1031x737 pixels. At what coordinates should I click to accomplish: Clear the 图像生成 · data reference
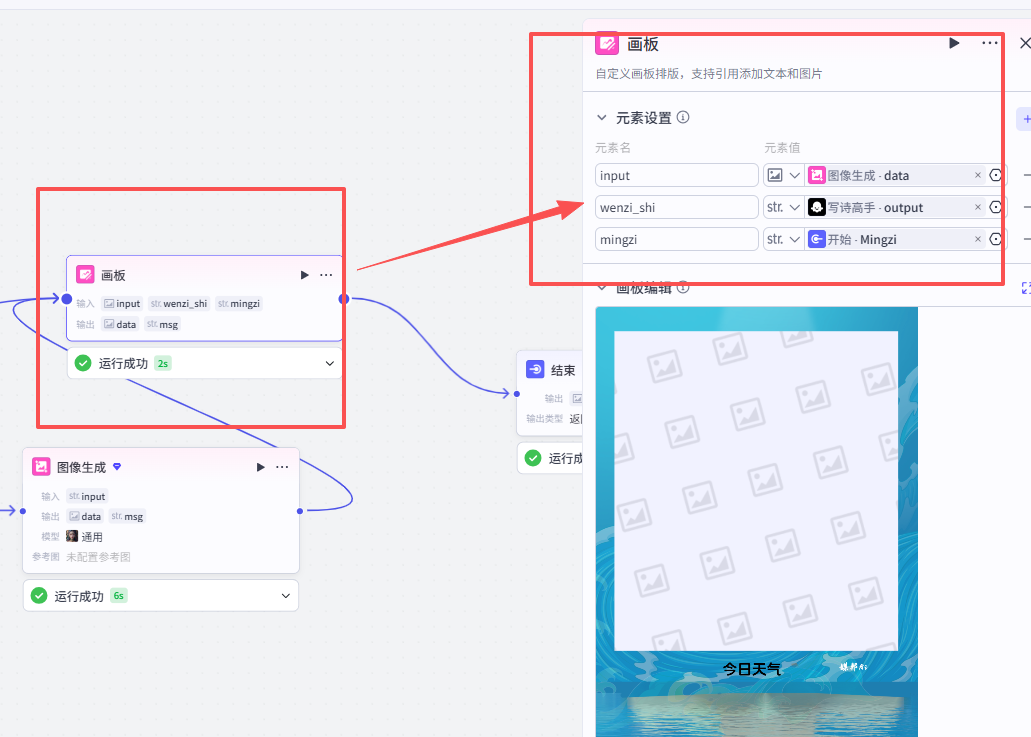978,175
